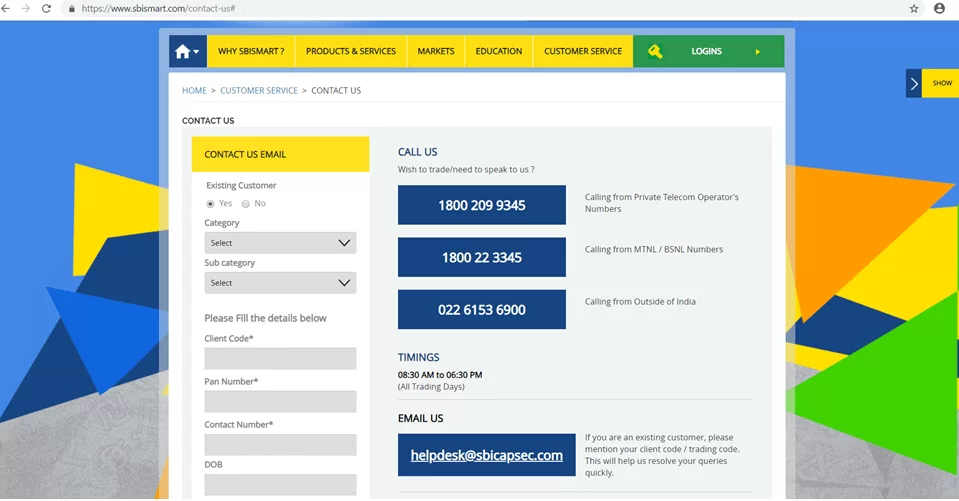Select Yes for Existing Customer
The width and height of the screenshot is (959, 501).
click(210, 204)
